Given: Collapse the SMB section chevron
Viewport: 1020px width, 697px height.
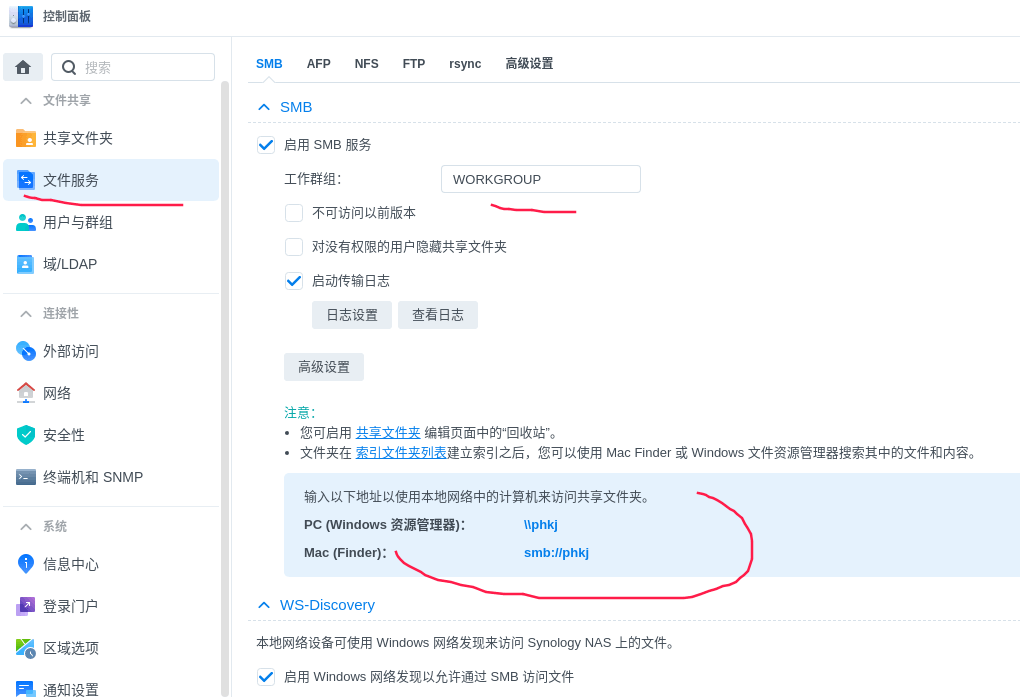Looking at the screenshot, I should pos(264,107).
